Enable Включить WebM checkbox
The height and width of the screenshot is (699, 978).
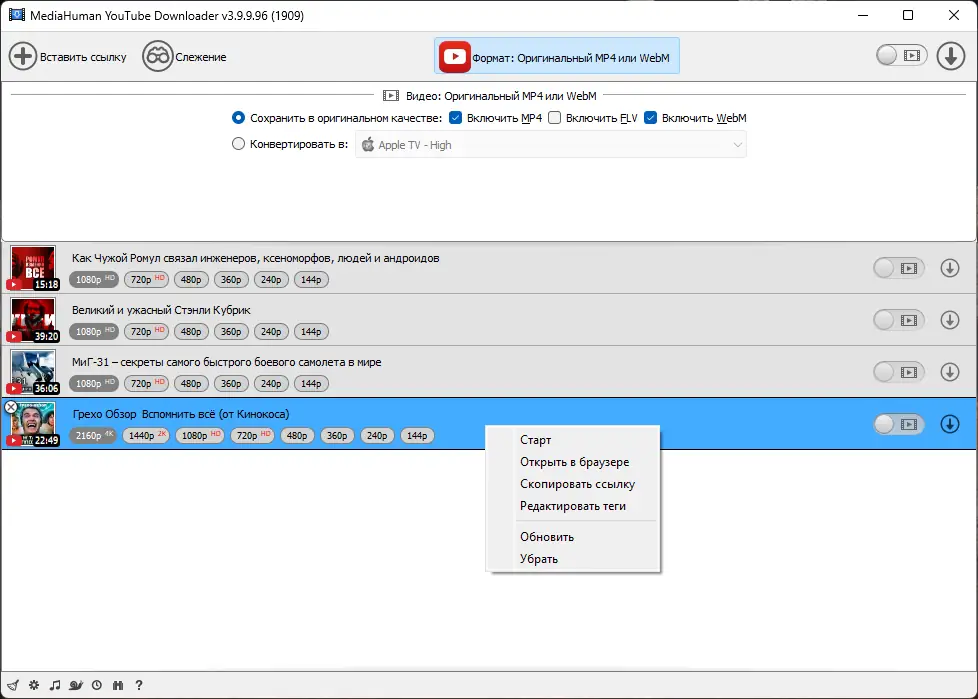[650, 117]
